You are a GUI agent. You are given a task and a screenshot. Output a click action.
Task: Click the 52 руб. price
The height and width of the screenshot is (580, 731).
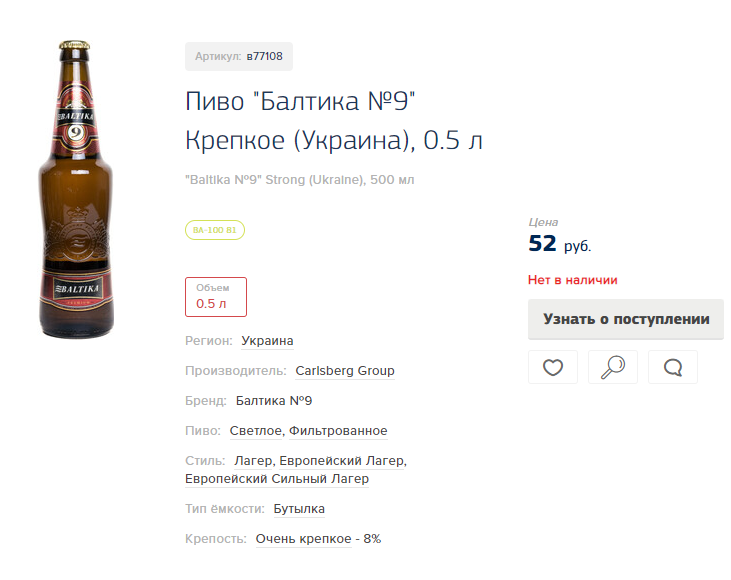click(559, 245)
